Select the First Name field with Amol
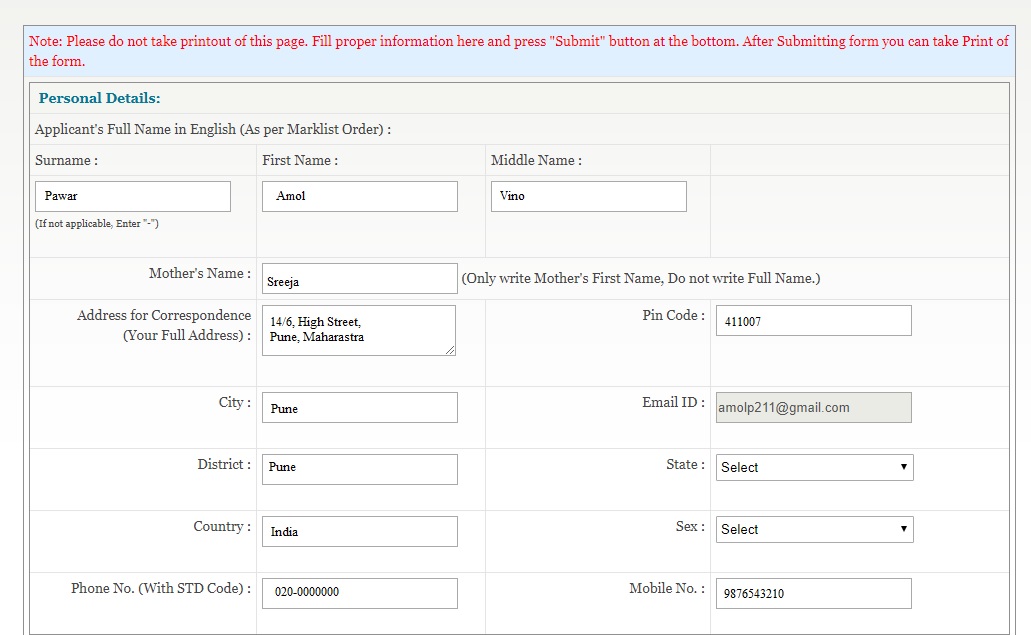 coord(360,197)
